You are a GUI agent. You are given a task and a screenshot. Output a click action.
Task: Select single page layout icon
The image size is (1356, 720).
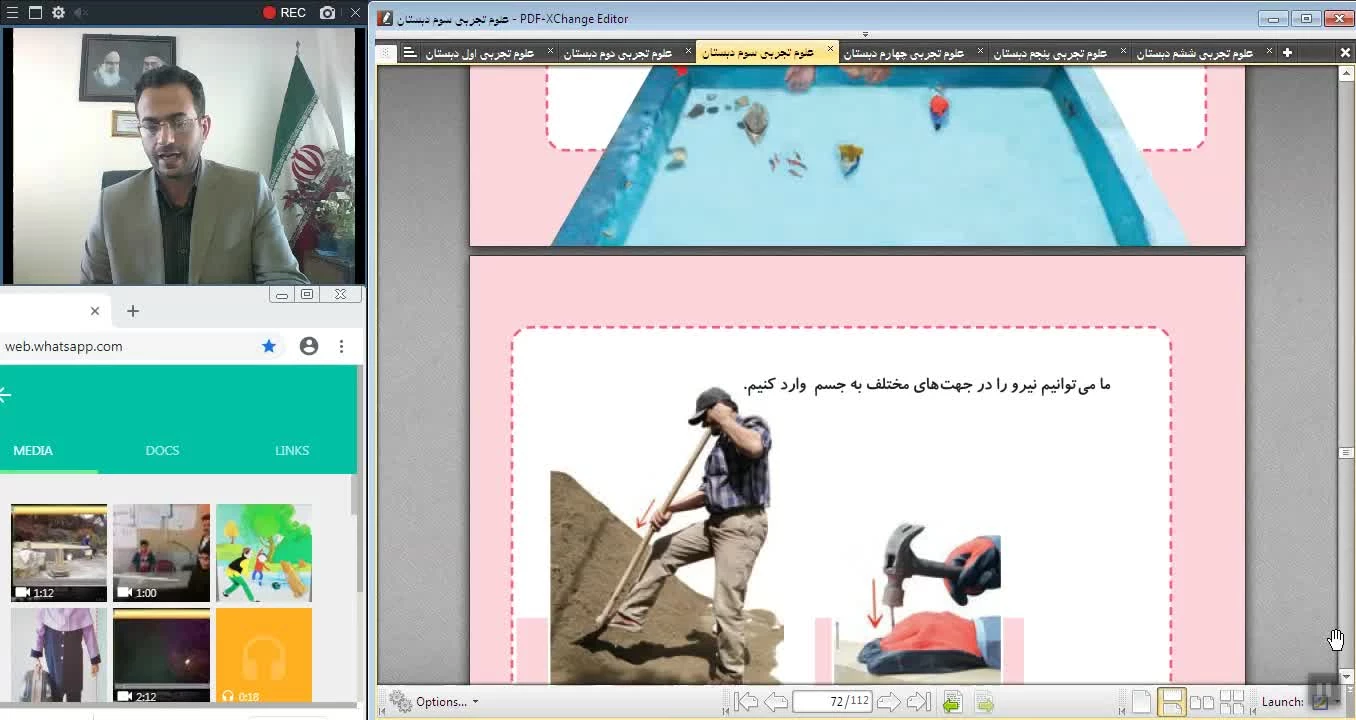click(x=1141, y=702)
